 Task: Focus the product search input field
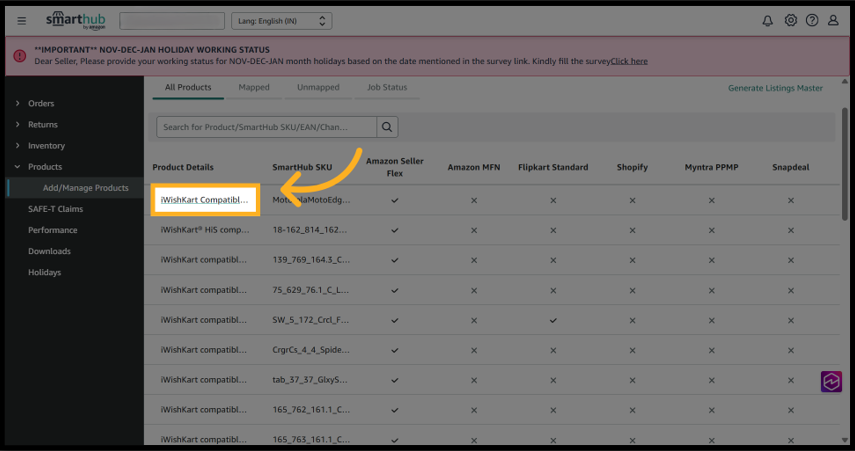266,127
